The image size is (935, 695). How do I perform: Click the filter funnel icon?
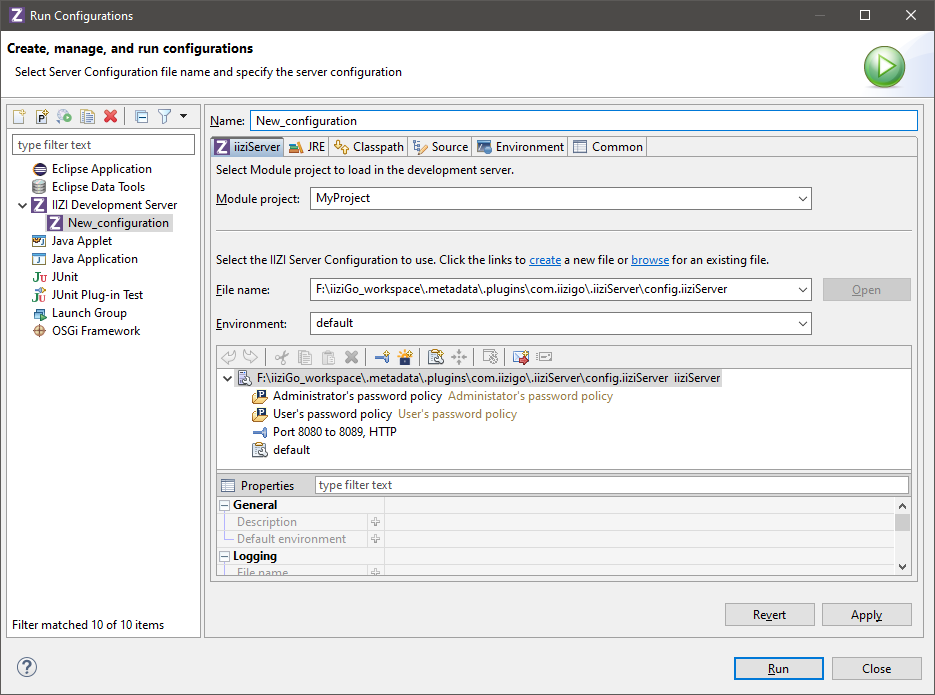click(165, 116)
